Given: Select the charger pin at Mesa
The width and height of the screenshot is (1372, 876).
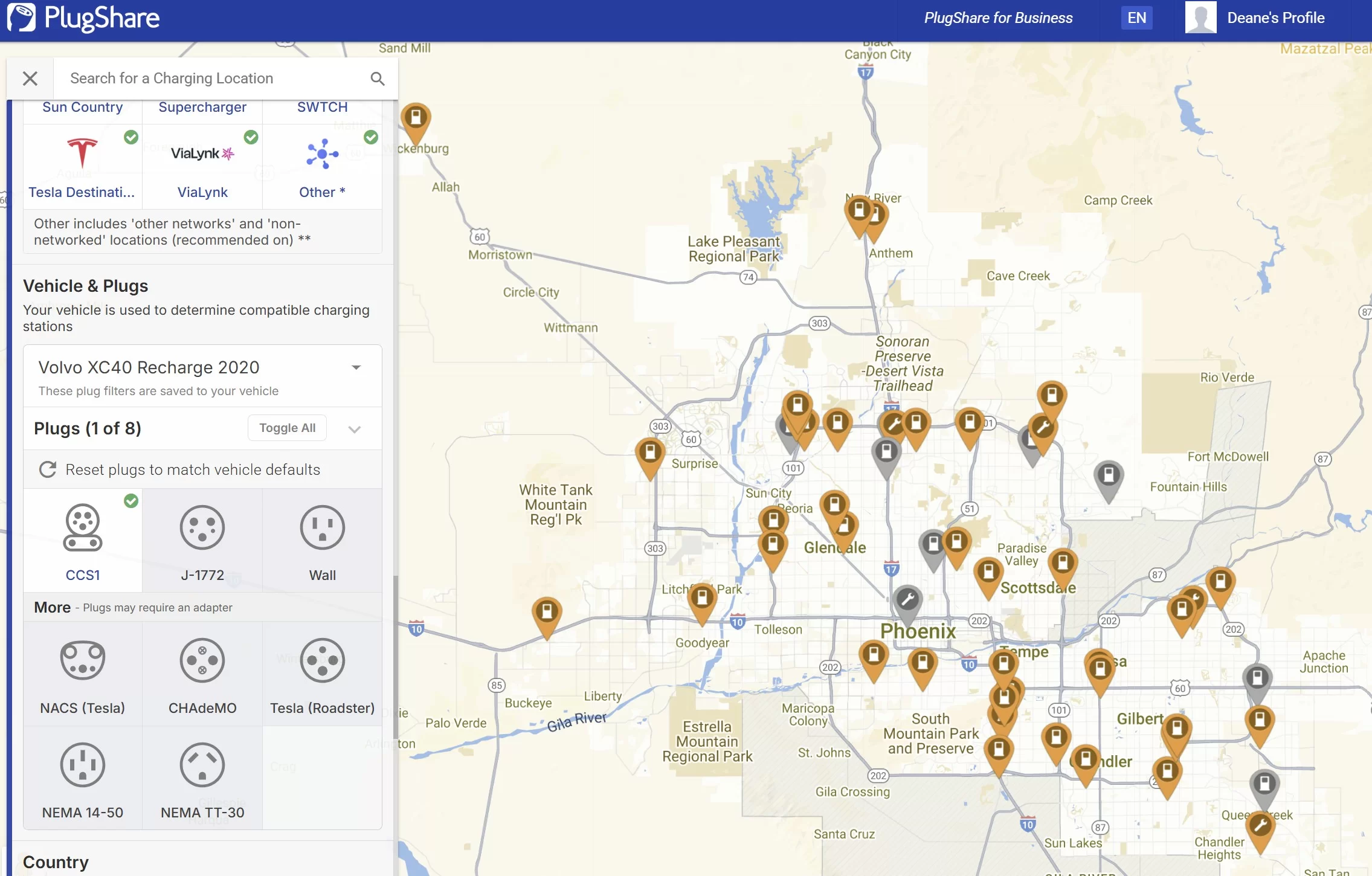Looking at the screenshot, I should point(1100,671).
